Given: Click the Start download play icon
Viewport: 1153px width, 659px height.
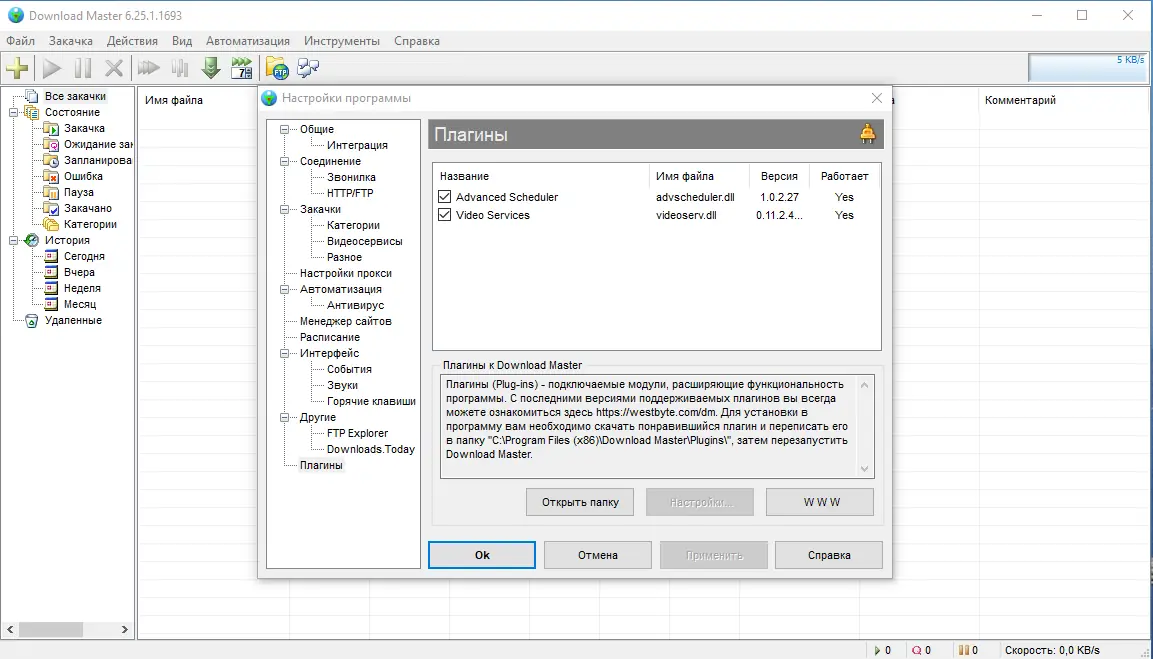Looking at the screenshot, I should [51, 68].
